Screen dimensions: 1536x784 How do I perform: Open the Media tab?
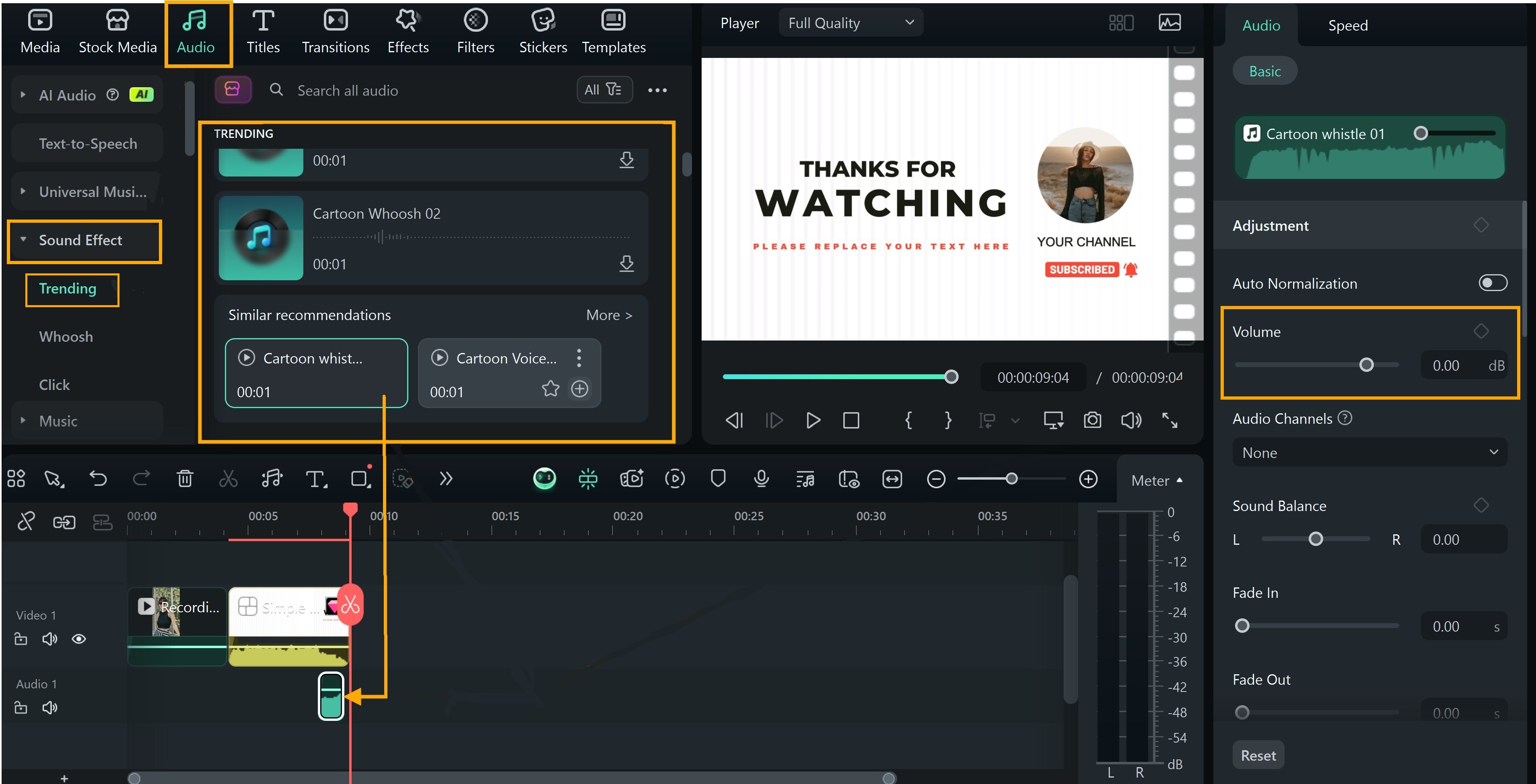(40, 32)
